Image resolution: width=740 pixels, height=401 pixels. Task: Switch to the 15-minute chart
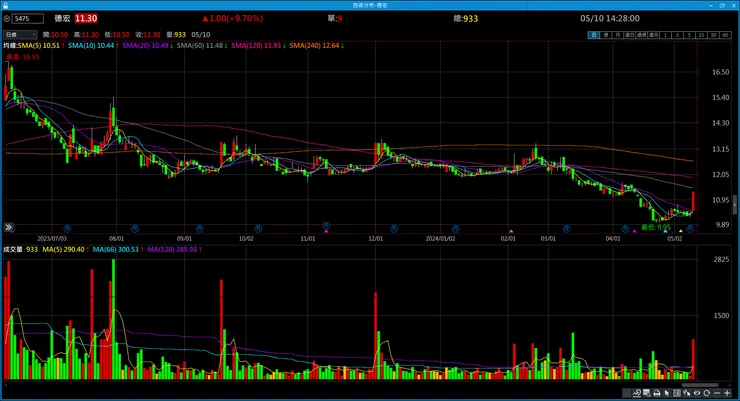coord(701,35)
